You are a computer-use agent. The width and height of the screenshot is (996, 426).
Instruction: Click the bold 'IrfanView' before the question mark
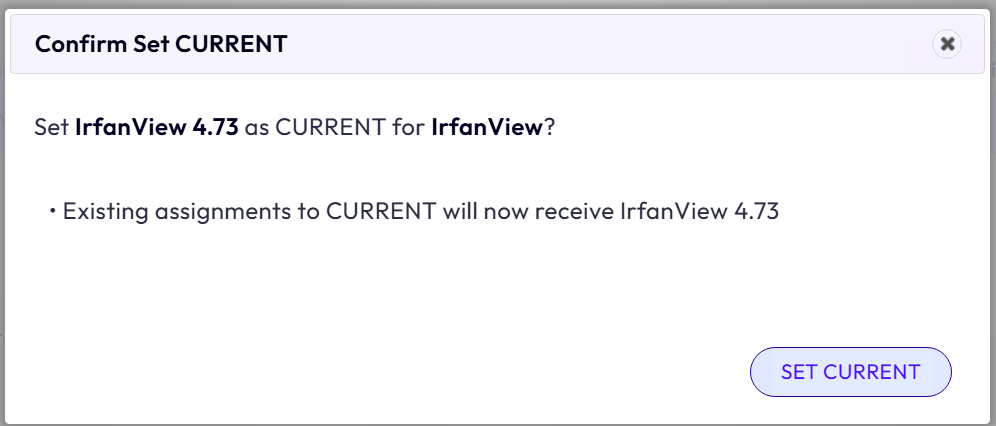487,127
